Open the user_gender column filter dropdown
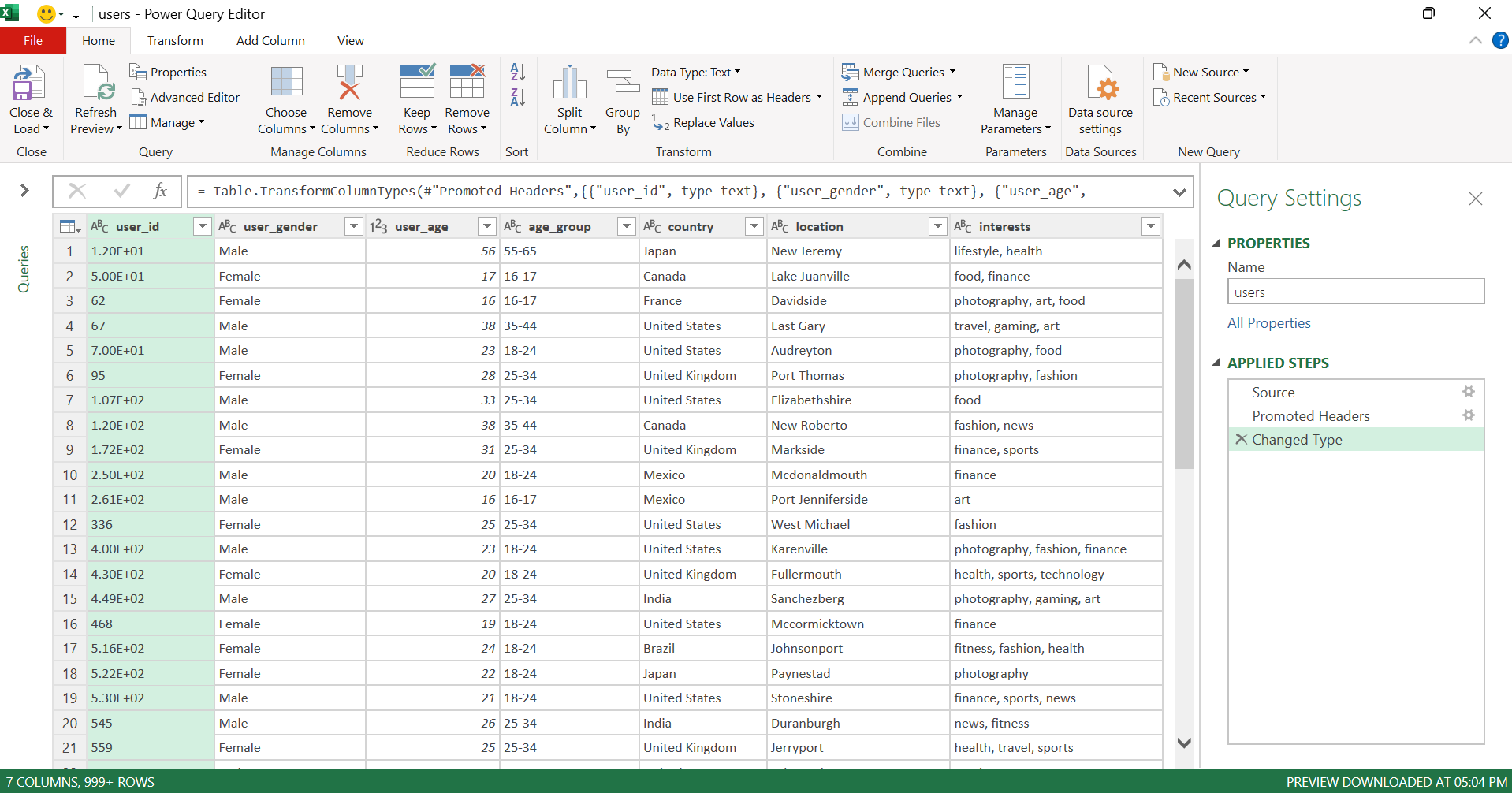 coord(353,227)
